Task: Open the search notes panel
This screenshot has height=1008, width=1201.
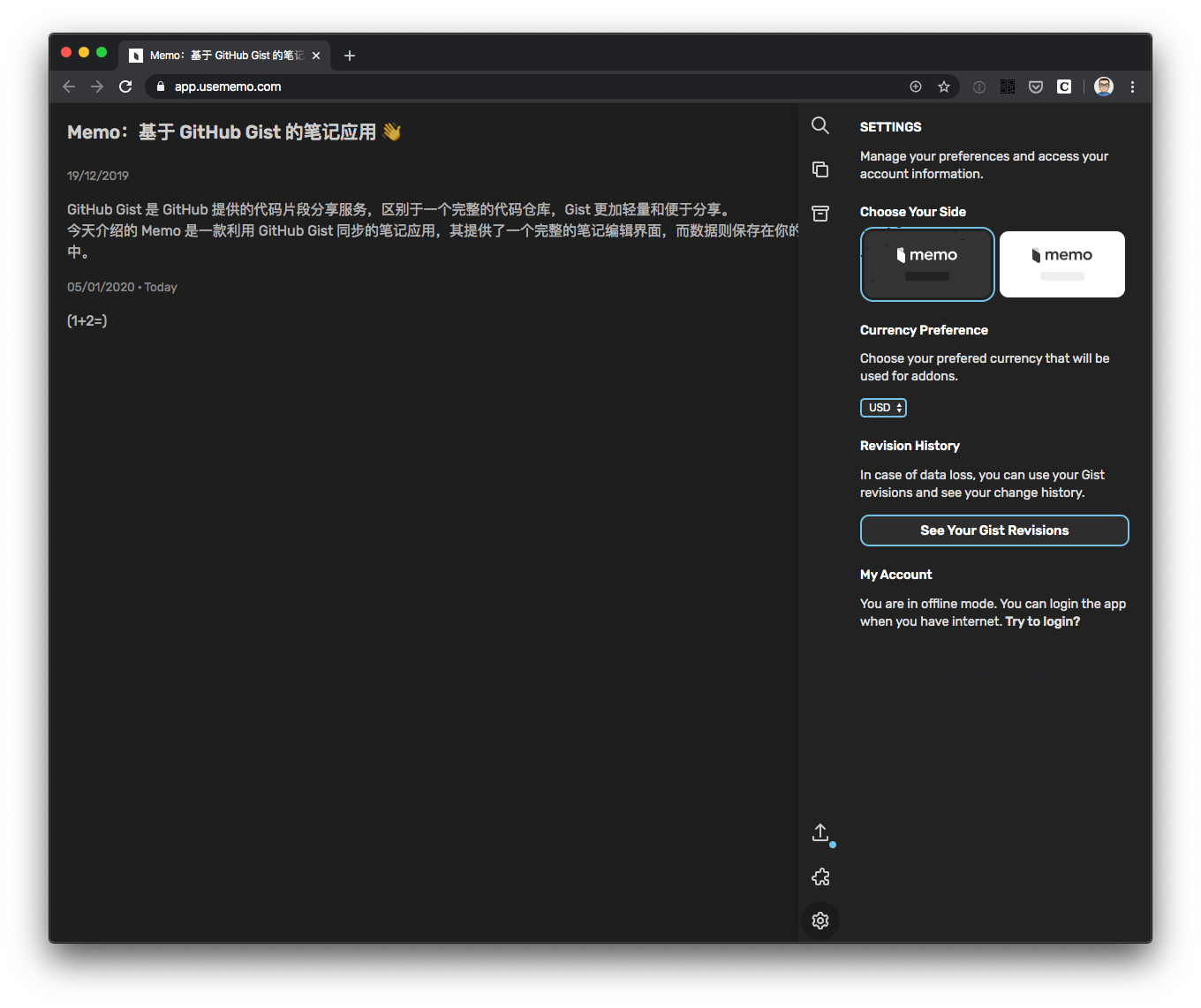Action: tap(820, 125)
